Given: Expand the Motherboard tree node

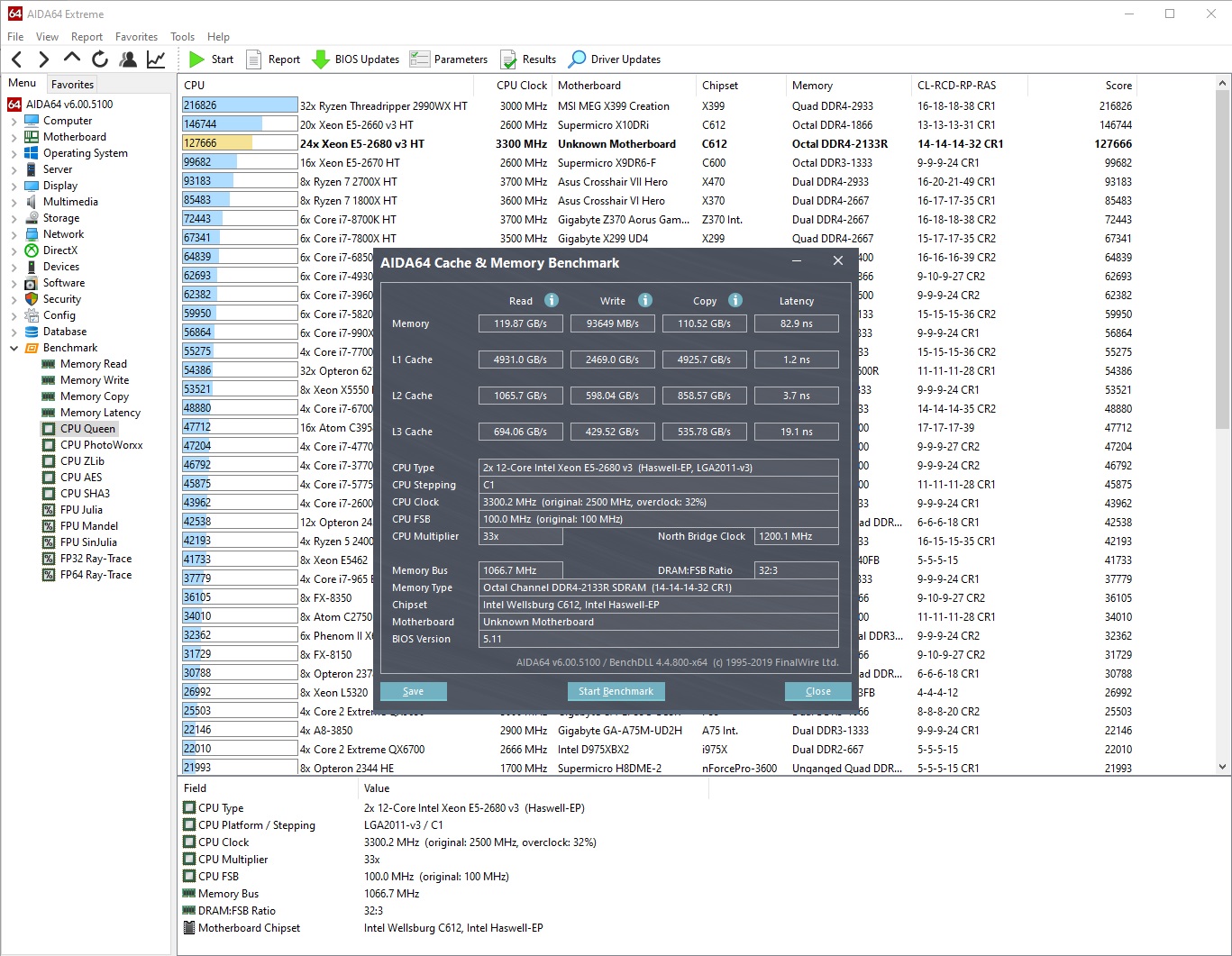Looking at the screenshot, I should [x=14, y=137].
